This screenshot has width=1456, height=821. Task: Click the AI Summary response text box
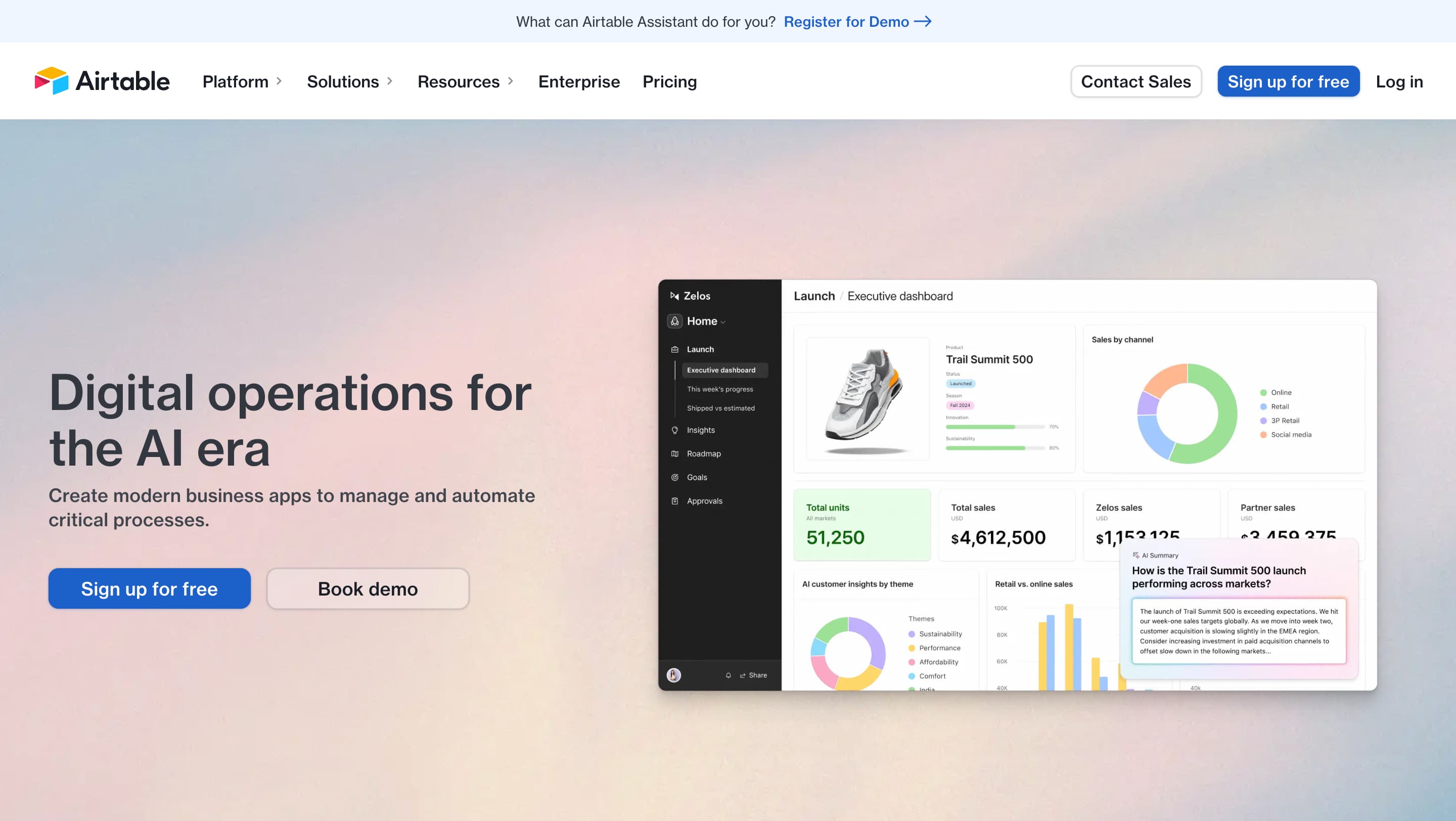coord(1239,630)
